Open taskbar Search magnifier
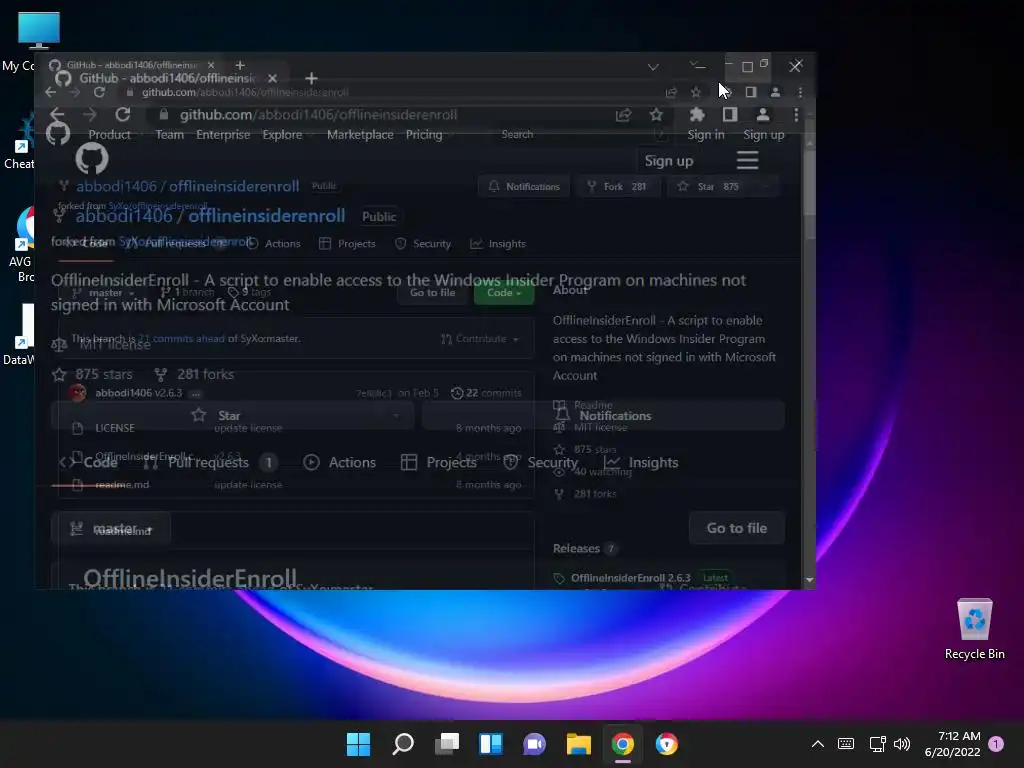The height and width of the screenshot is (768, 1024). (402, 744)
